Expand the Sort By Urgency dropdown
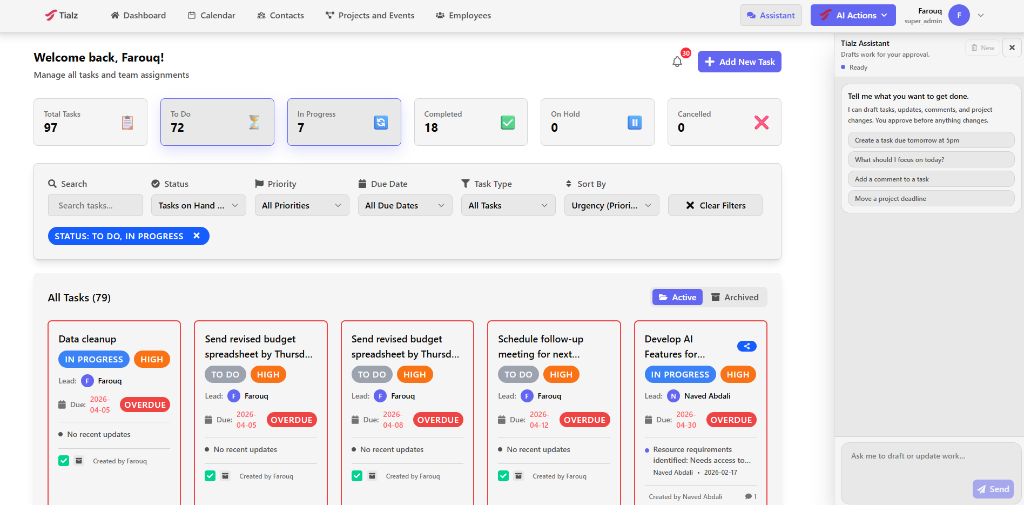This screenshot has height=505, width=1024. (612, 205)
